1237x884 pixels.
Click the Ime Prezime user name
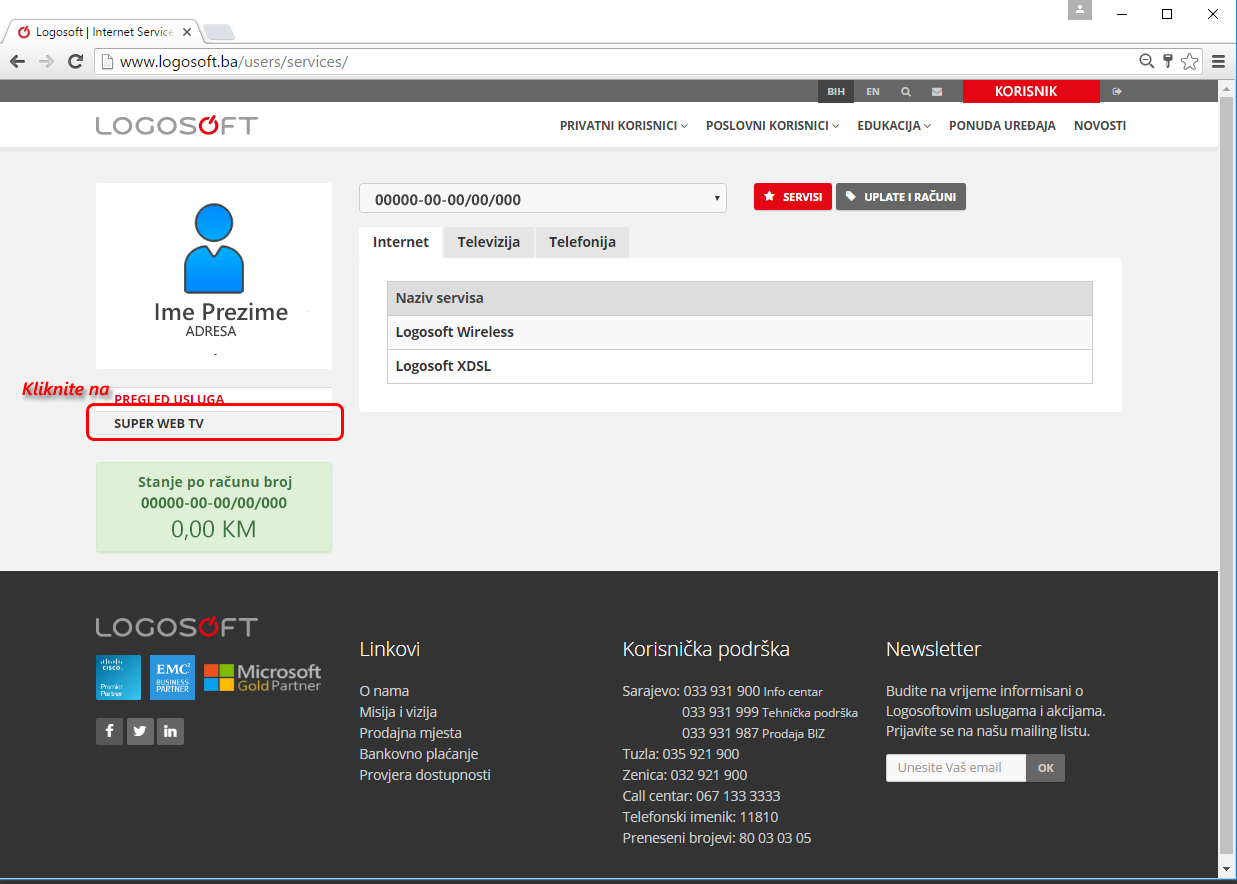coord(221,312)
